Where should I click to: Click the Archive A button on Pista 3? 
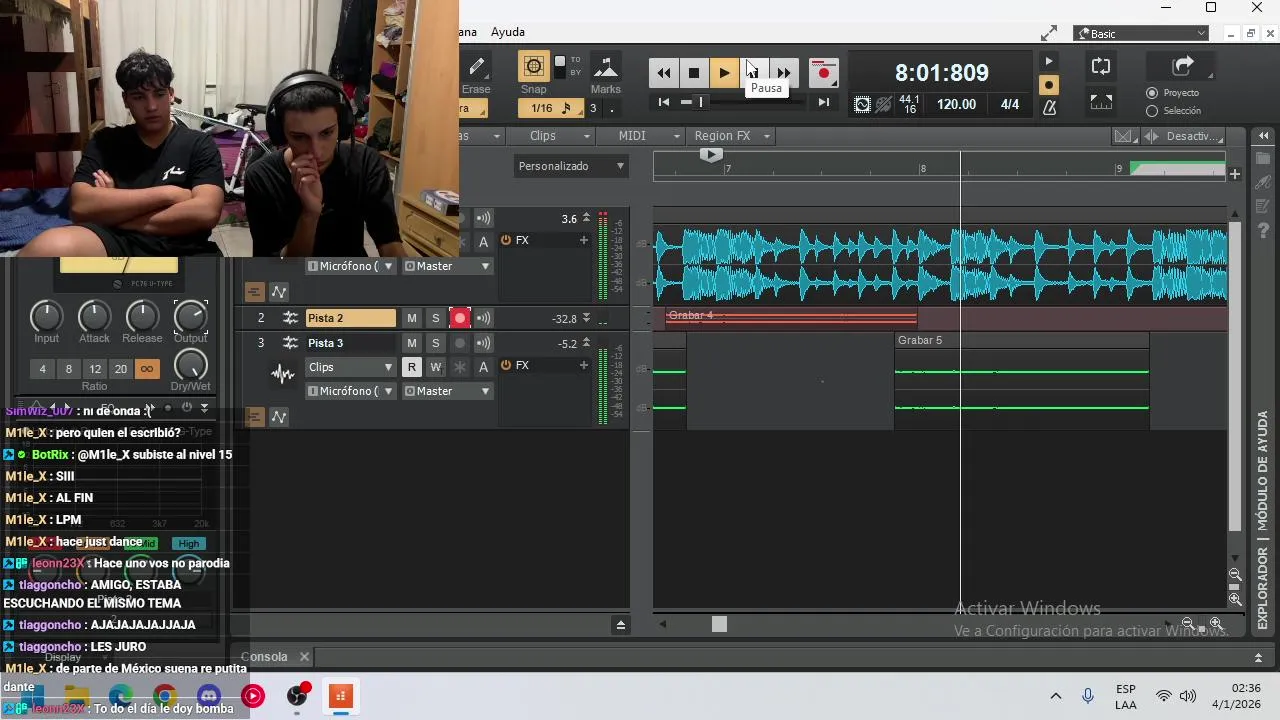483,367
